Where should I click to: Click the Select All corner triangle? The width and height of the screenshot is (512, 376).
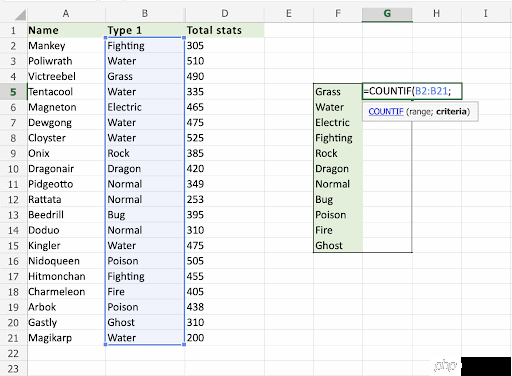point(20,14)
